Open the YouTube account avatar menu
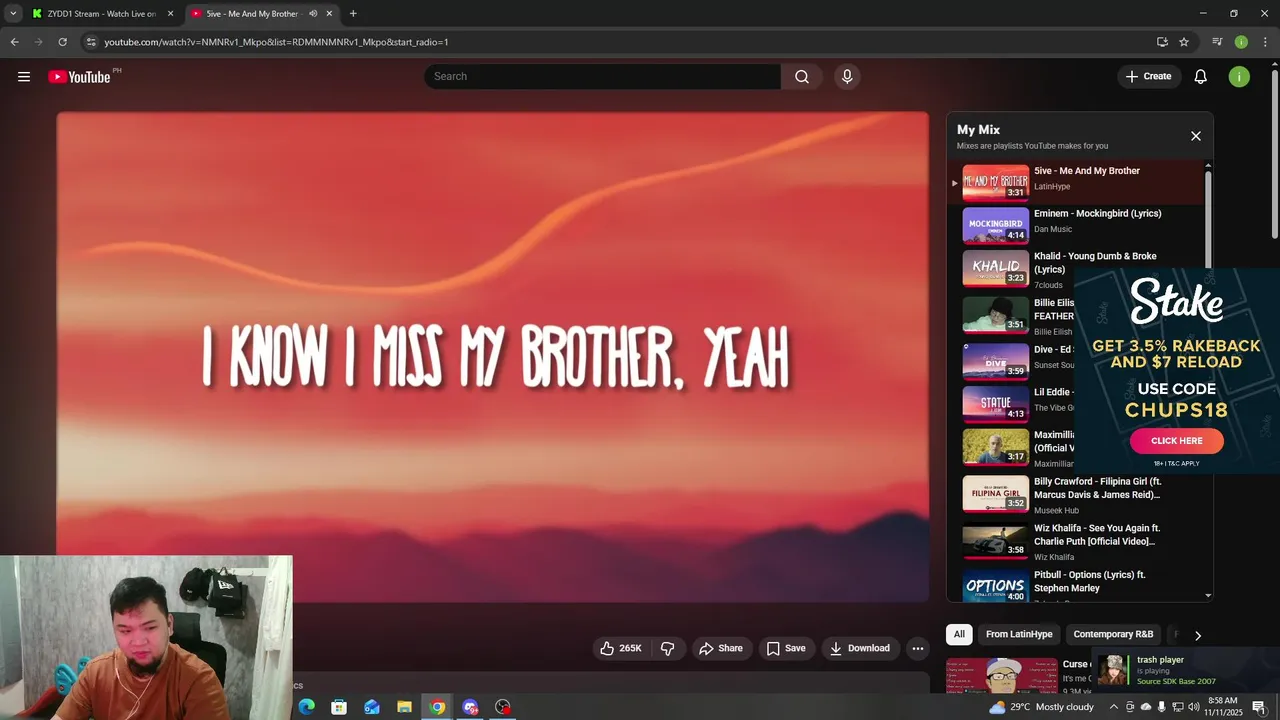Image resolution: width=1280 pixels, height=720 pixels. [x=1239, y=77]
